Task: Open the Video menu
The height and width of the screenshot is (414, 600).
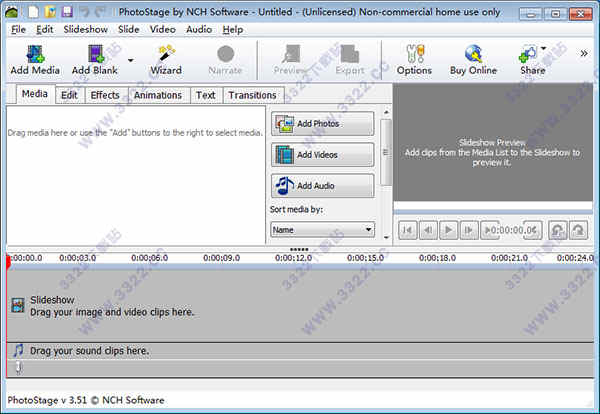Action: click(x=163, y=29)
